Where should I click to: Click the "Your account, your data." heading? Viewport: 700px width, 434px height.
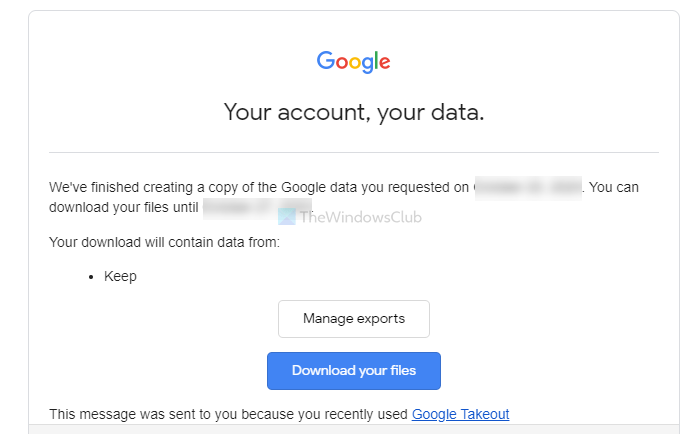(x=353, y=112)
